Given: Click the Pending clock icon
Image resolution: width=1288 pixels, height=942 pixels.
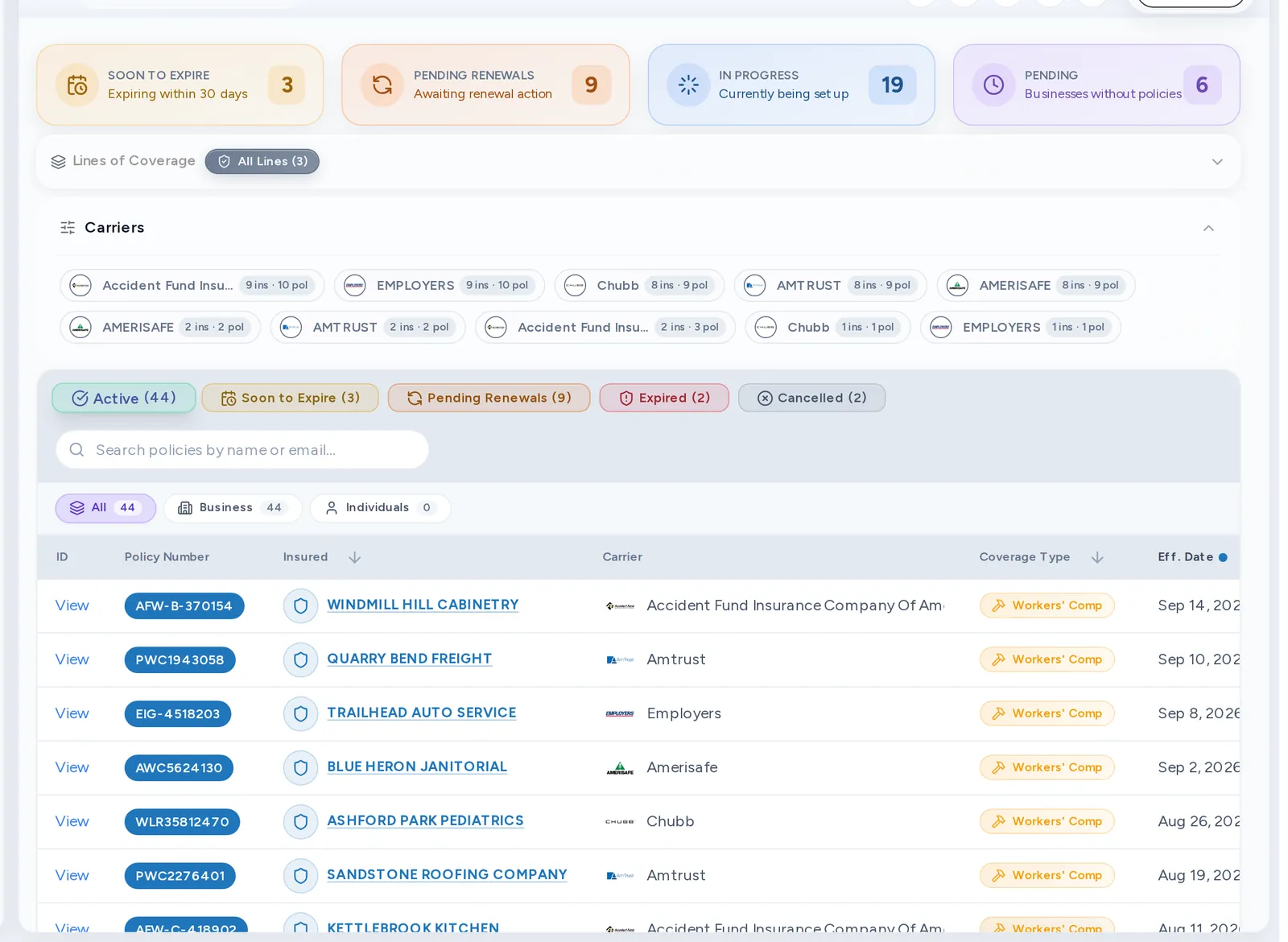Looking at the screenshot, I should tap(993, 85).
